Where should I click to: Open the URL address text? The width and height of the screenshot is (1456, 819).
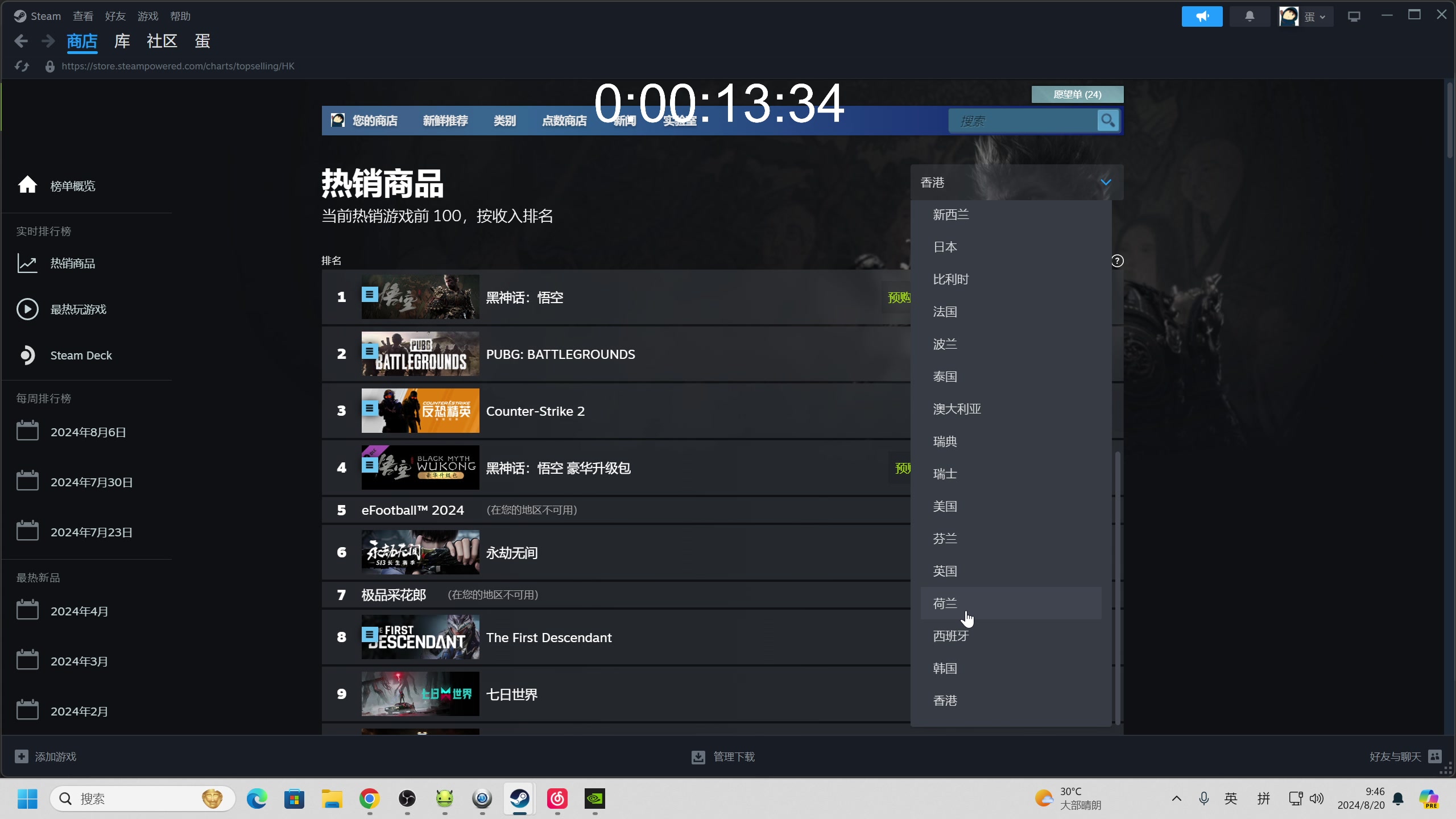point(178,67)
